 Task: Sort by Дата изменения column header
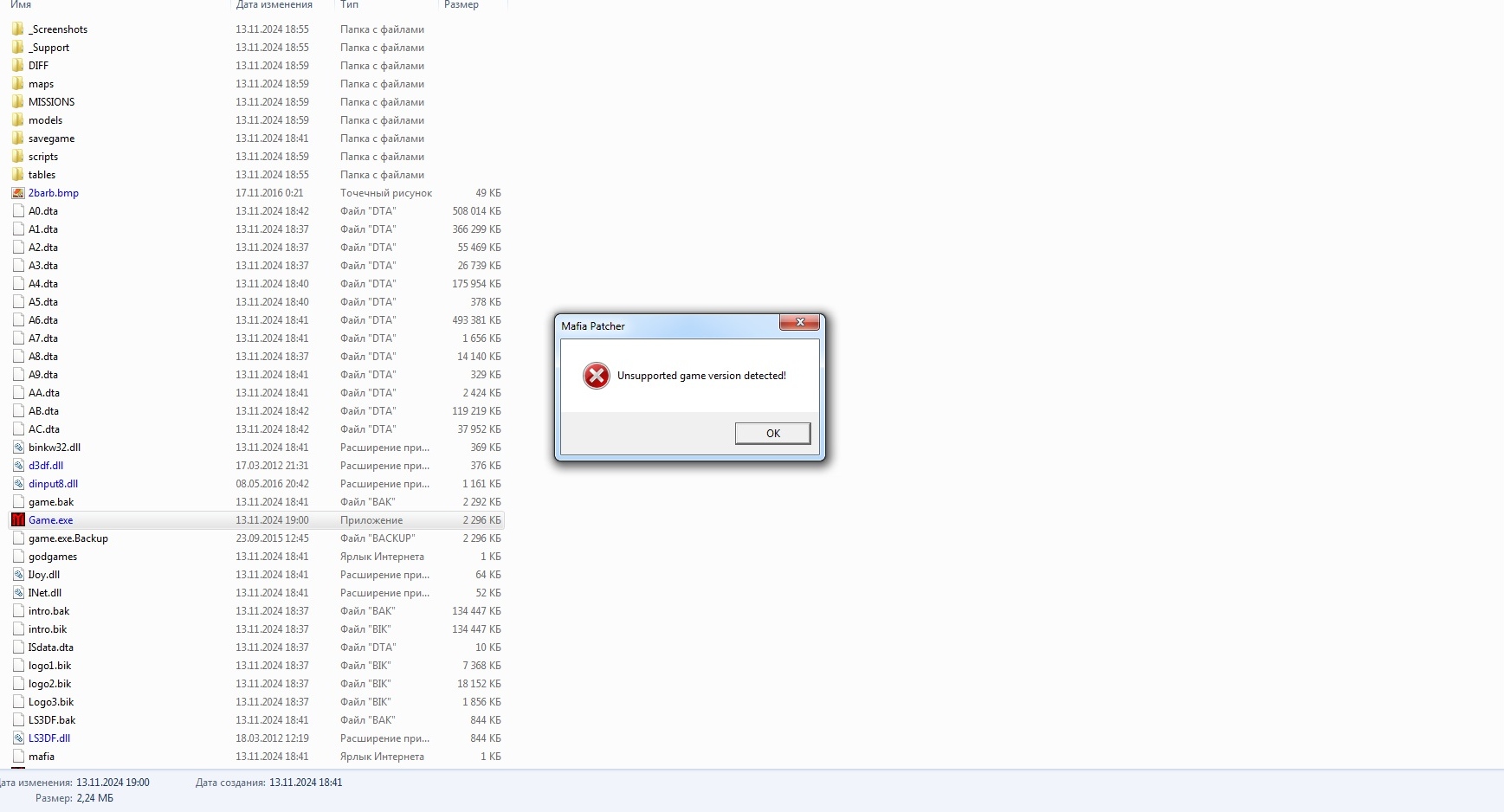(274, 5)
